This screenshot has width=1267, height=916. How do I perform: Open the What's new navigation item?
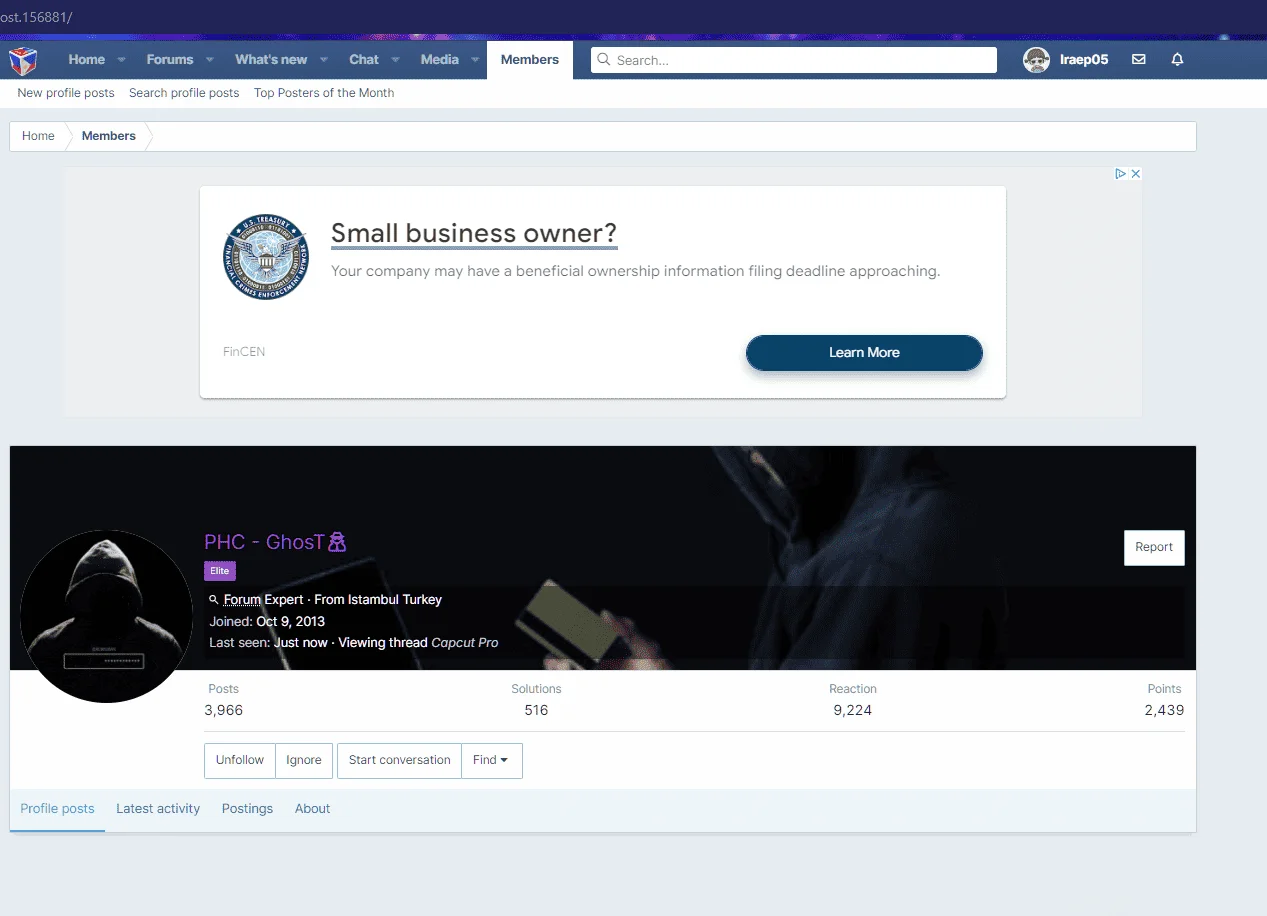[271, 60]
